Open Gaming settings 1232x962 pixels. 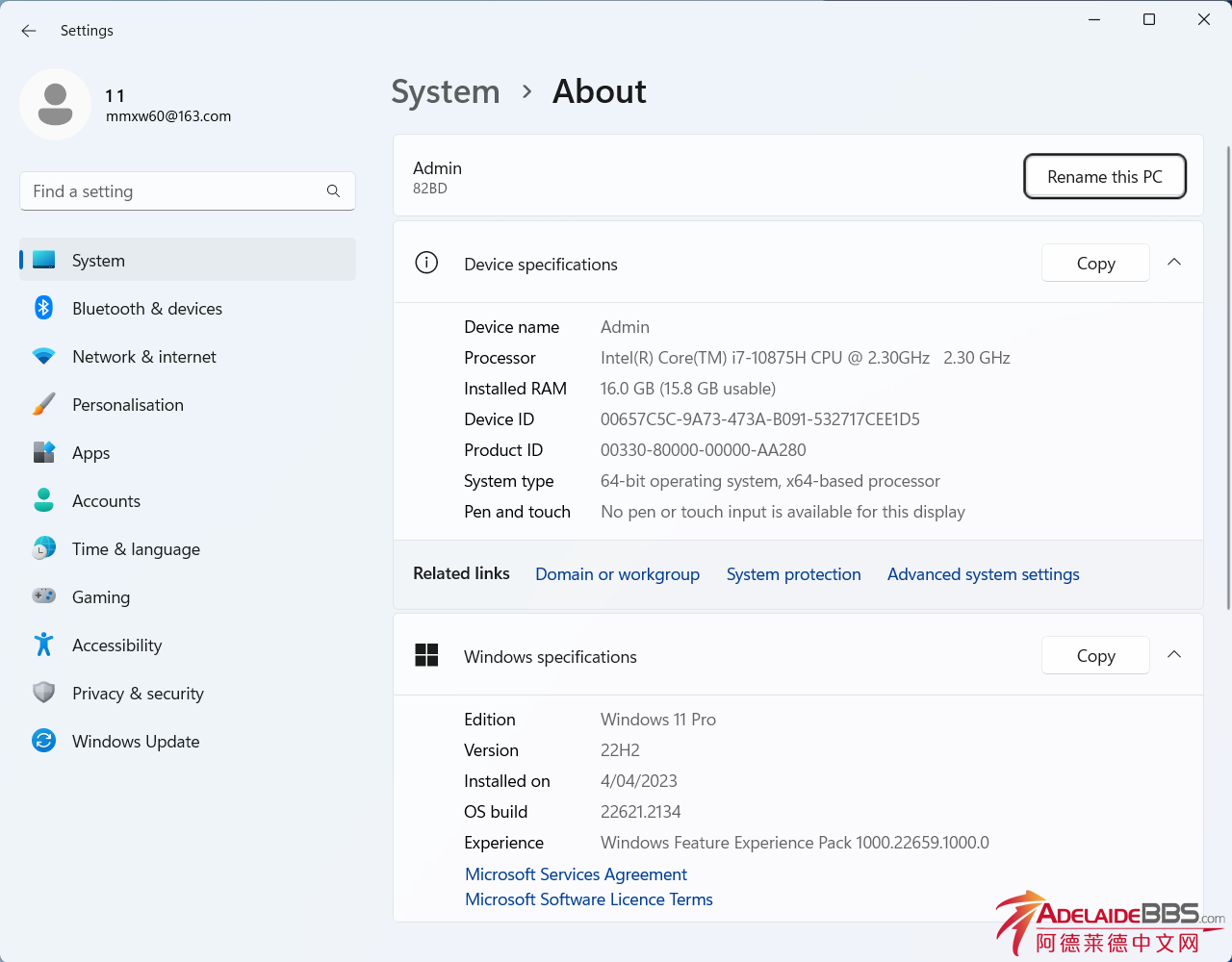[x=100, y=596]
